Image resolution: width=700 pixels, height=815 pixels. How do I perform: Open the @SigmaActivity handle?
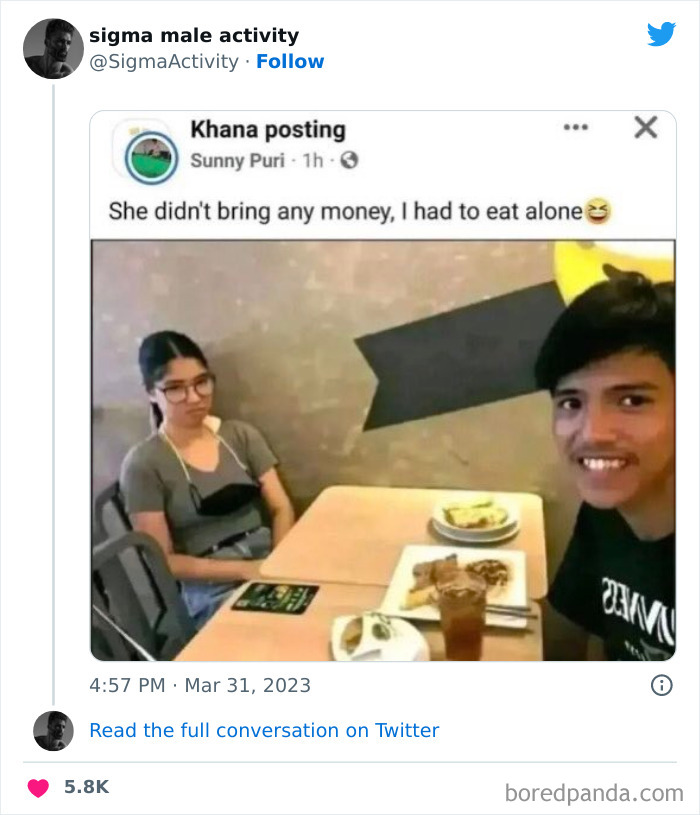[163, 61]
